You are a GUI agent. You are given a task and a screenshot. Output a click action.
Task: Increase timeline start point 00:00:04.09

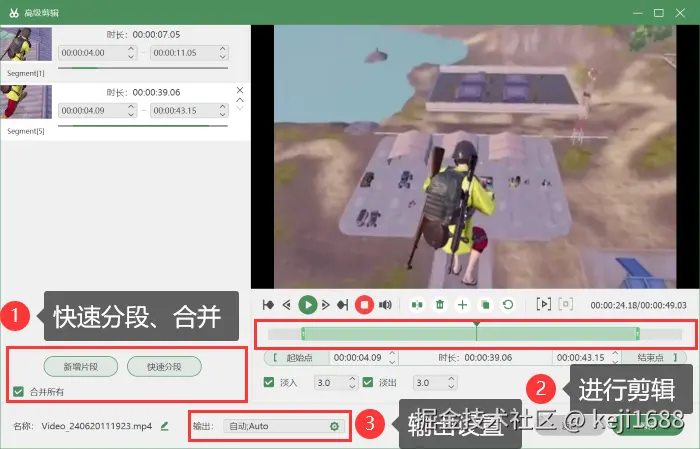coord(392,353)
